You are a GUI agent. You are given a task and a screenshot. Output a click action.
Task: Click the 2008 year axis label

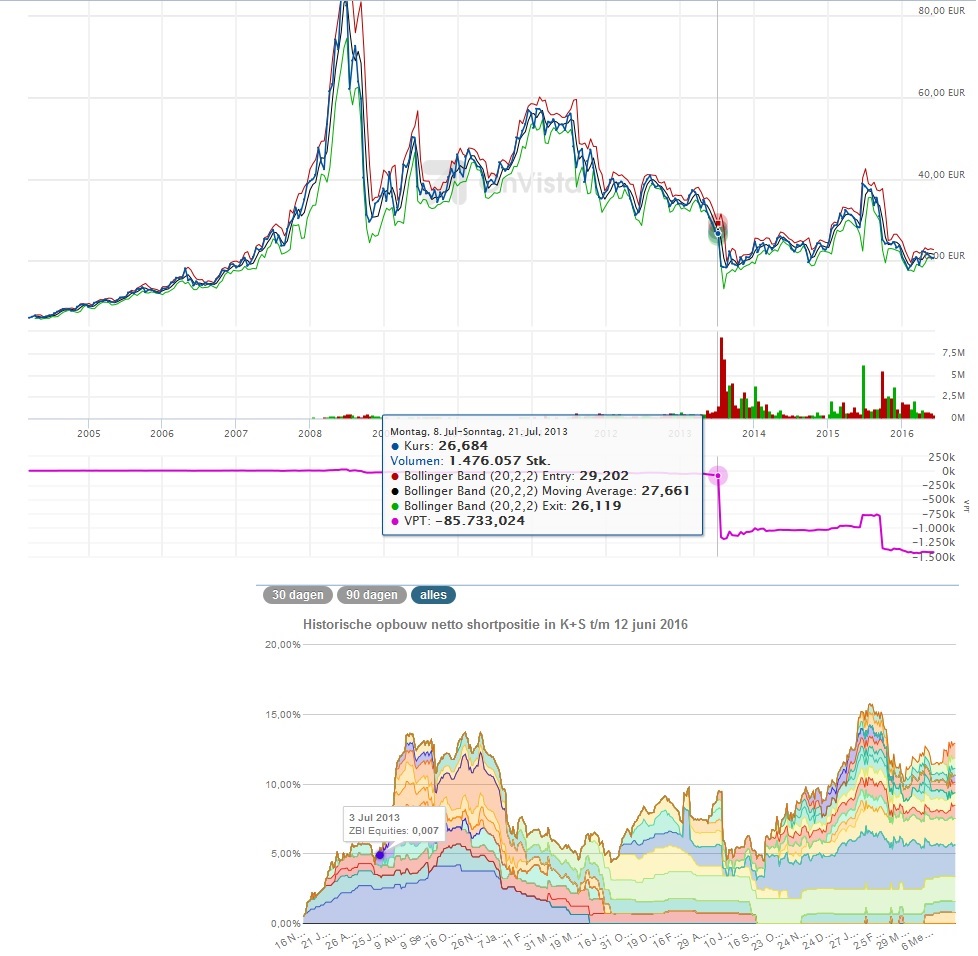[x=310, y=433]
